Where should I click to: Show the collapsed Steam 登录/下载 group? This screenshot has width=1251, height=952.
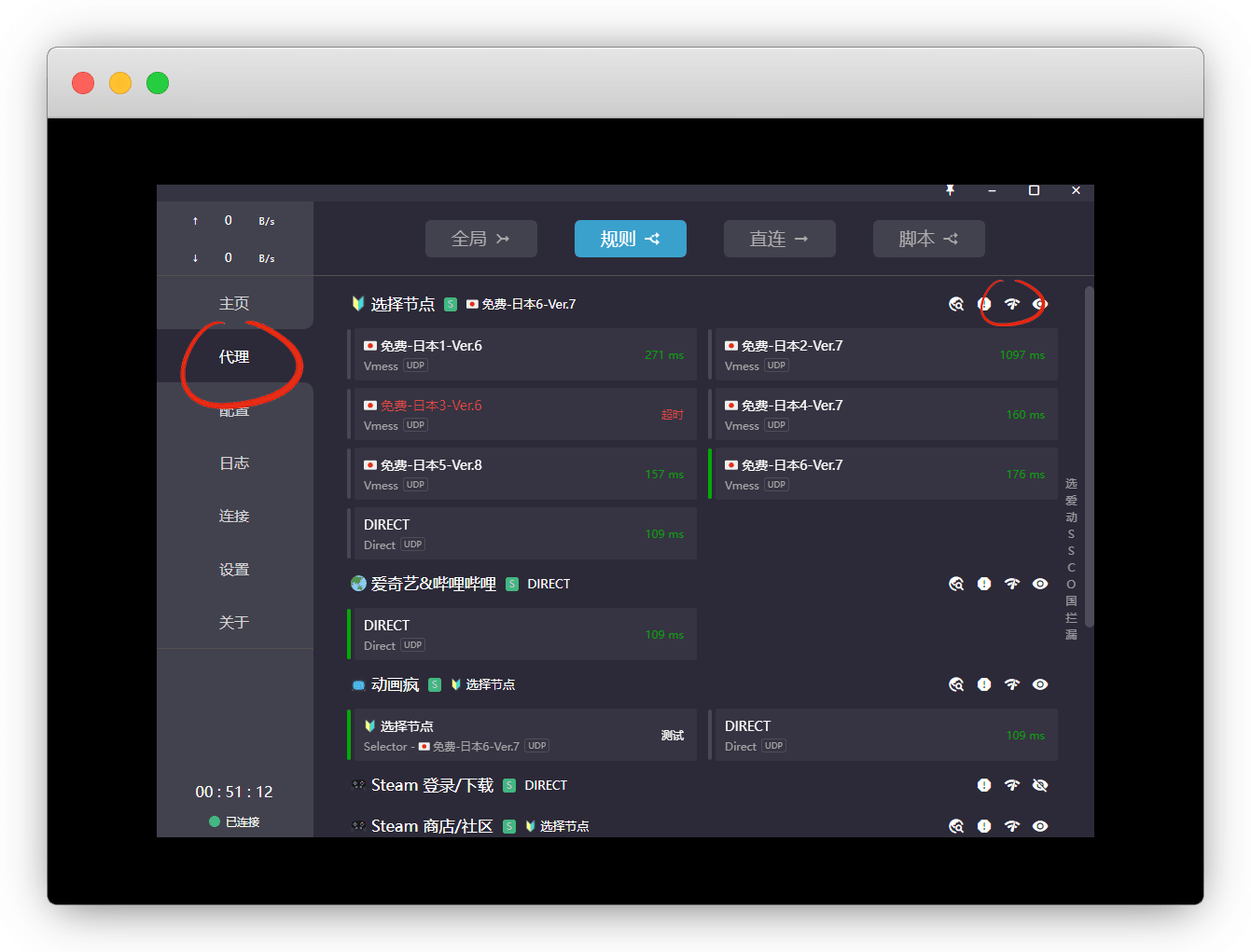(x=1040, y=785)
